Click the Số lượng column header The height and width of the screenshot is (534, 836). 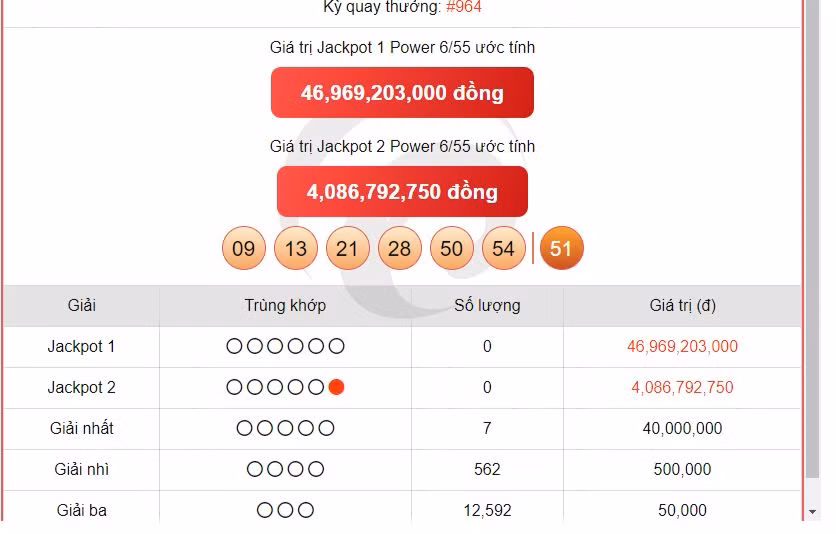coord(487,305)
